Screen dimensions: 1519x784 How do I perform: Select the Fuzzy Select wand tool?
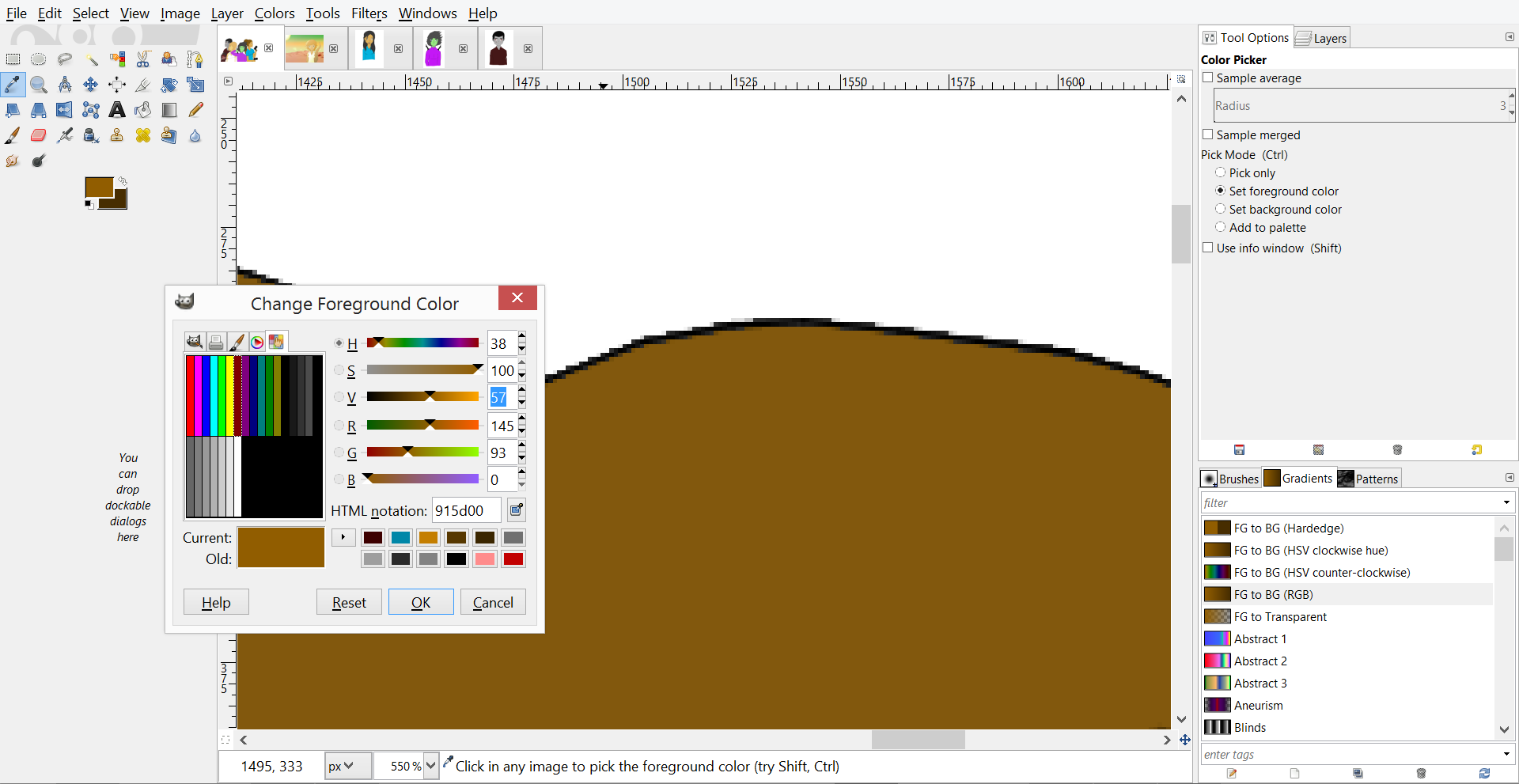pyautogui.click(x=91, y=59)
